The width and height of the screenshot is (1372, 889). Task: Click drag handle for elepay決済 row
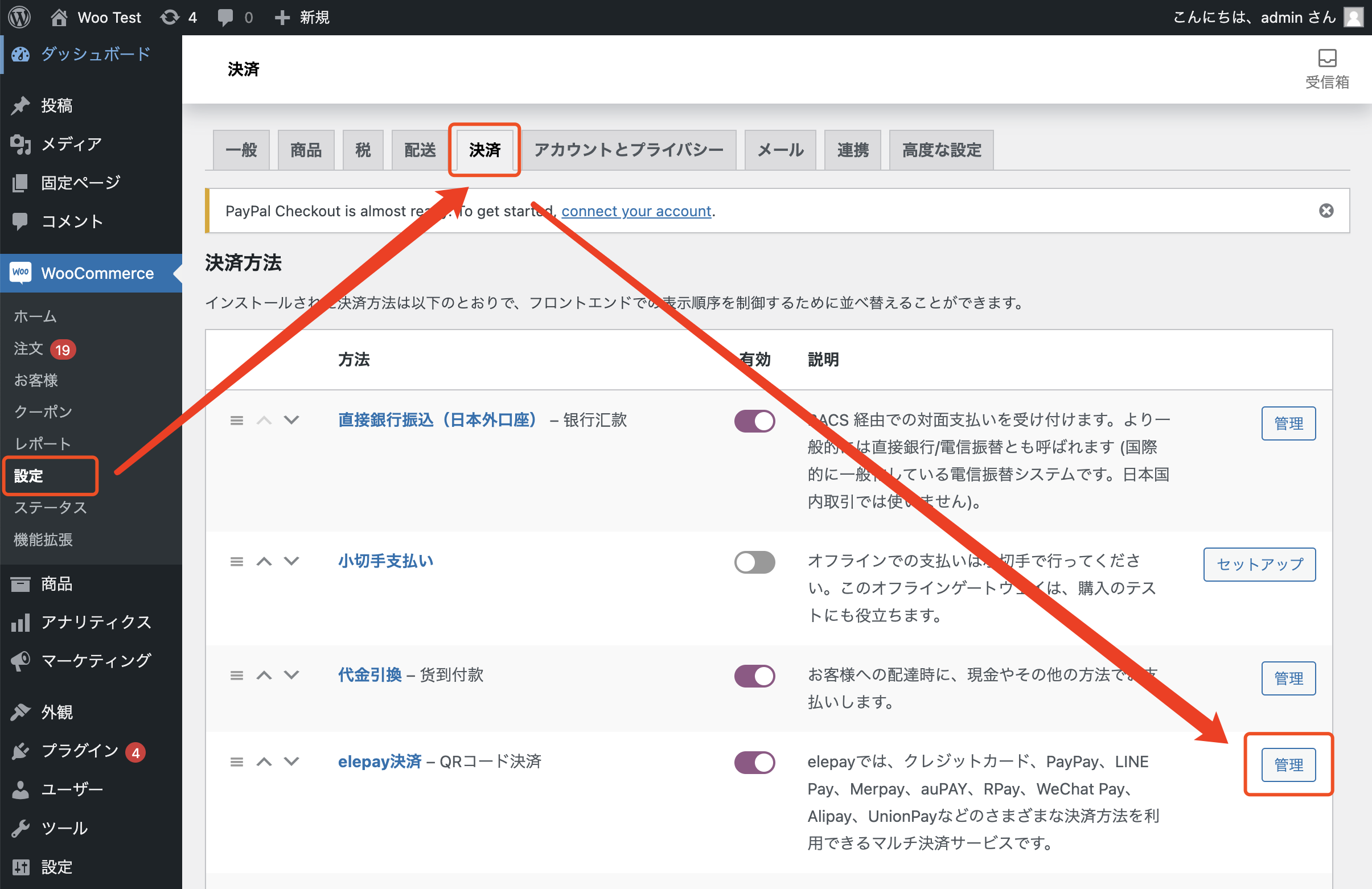click(x=236, y=762)
